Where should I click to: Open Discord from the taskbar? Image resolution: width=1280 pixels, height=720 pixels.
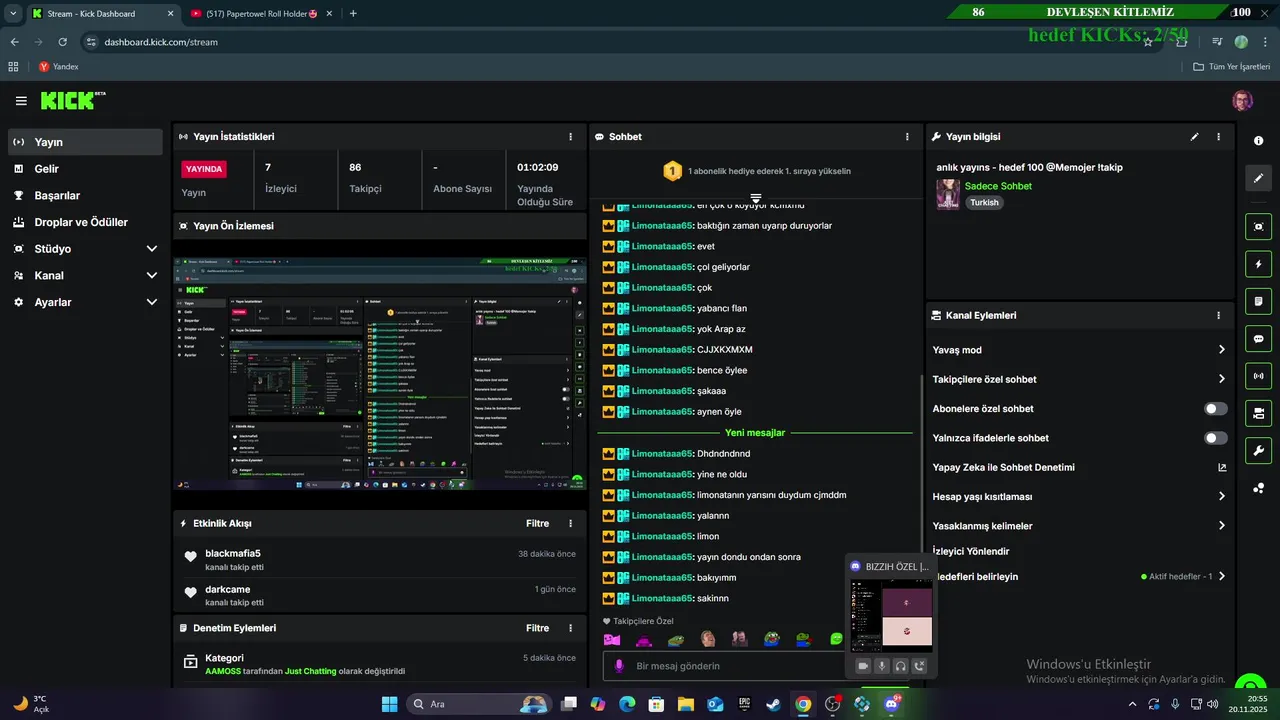[891, 704]
